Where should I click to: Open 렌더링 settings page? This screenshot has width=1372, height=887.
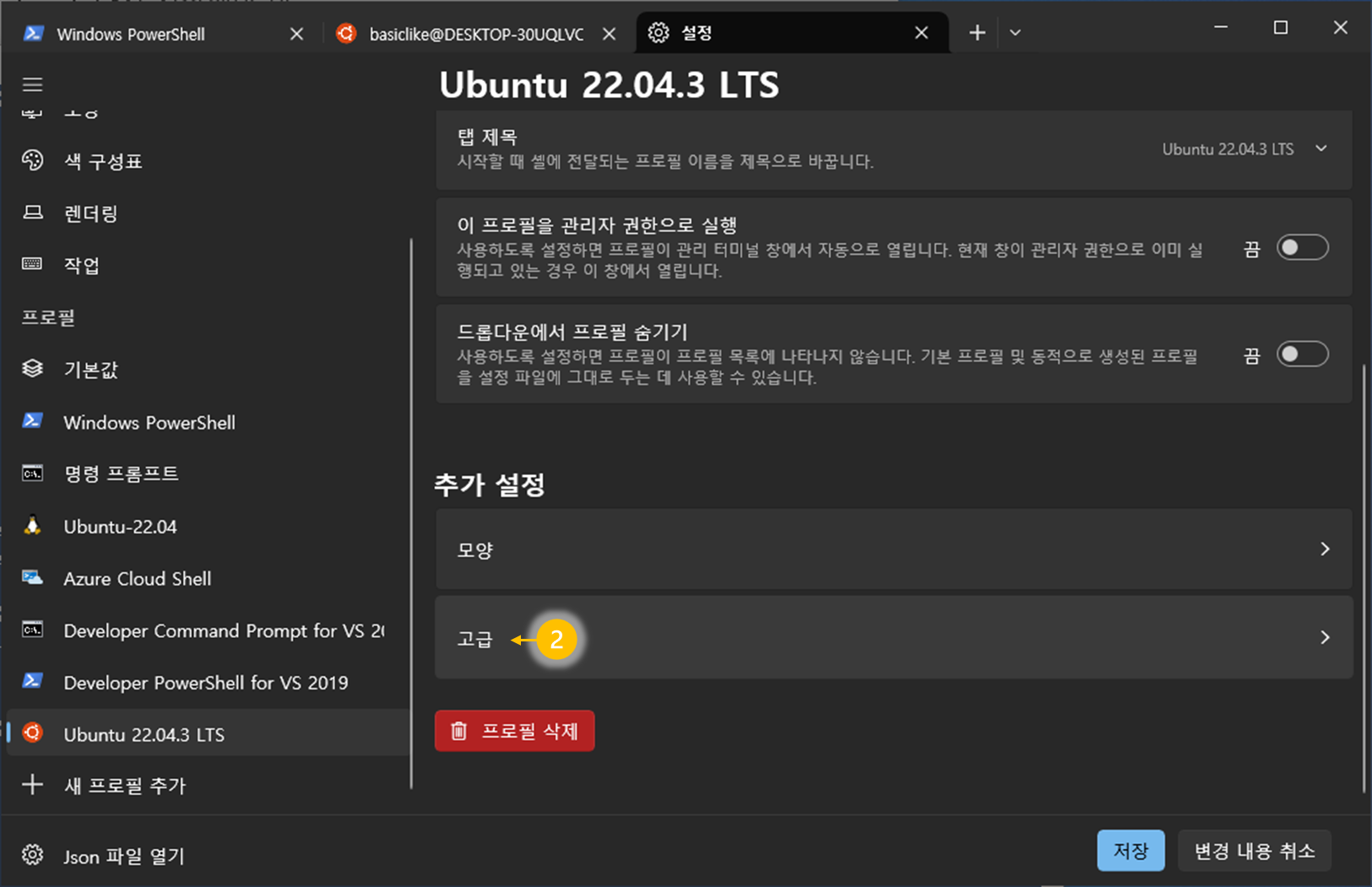click(207, 214)
